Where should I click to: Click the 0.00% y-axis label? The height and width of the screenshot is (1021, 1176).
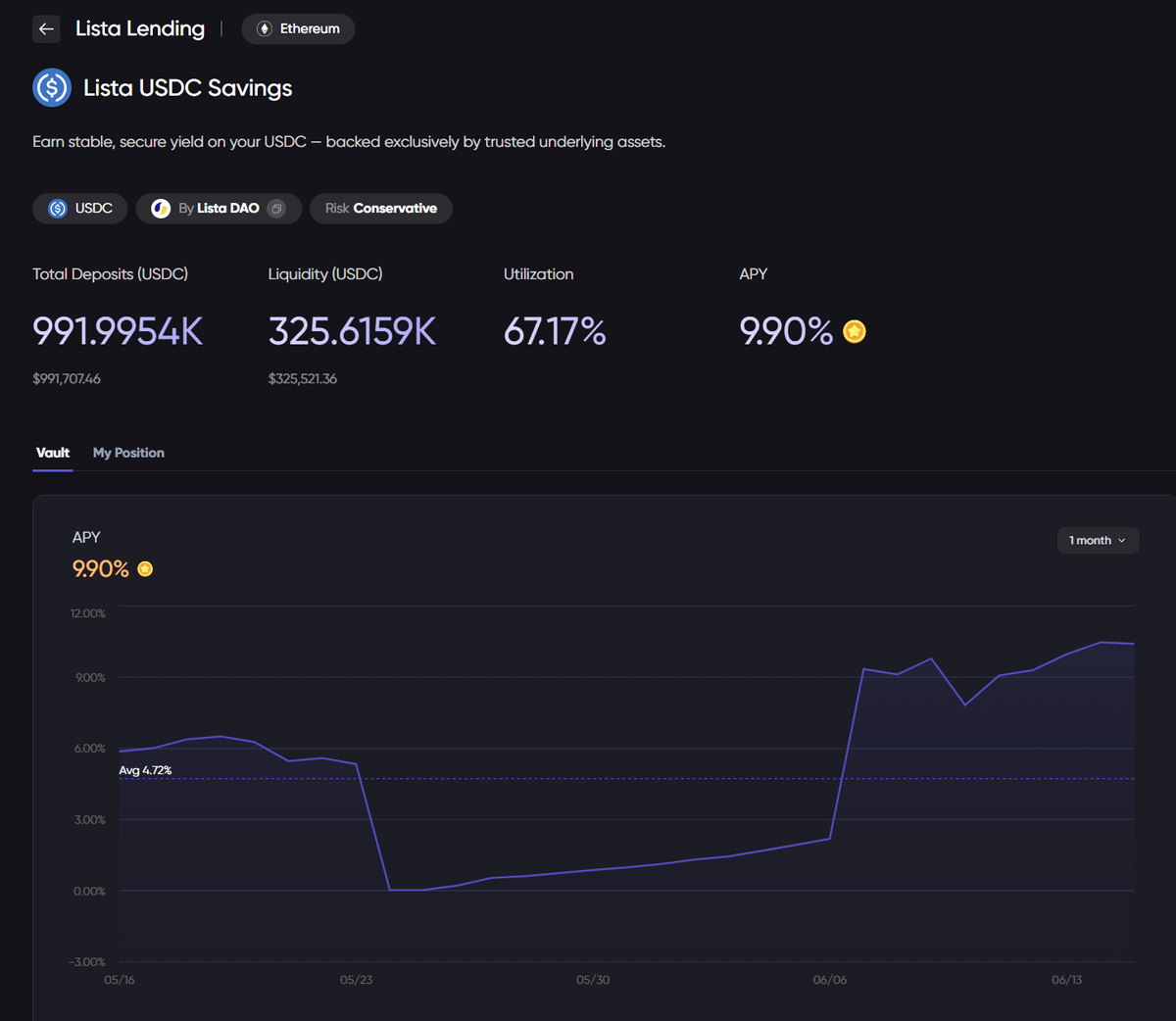point(90,892)
